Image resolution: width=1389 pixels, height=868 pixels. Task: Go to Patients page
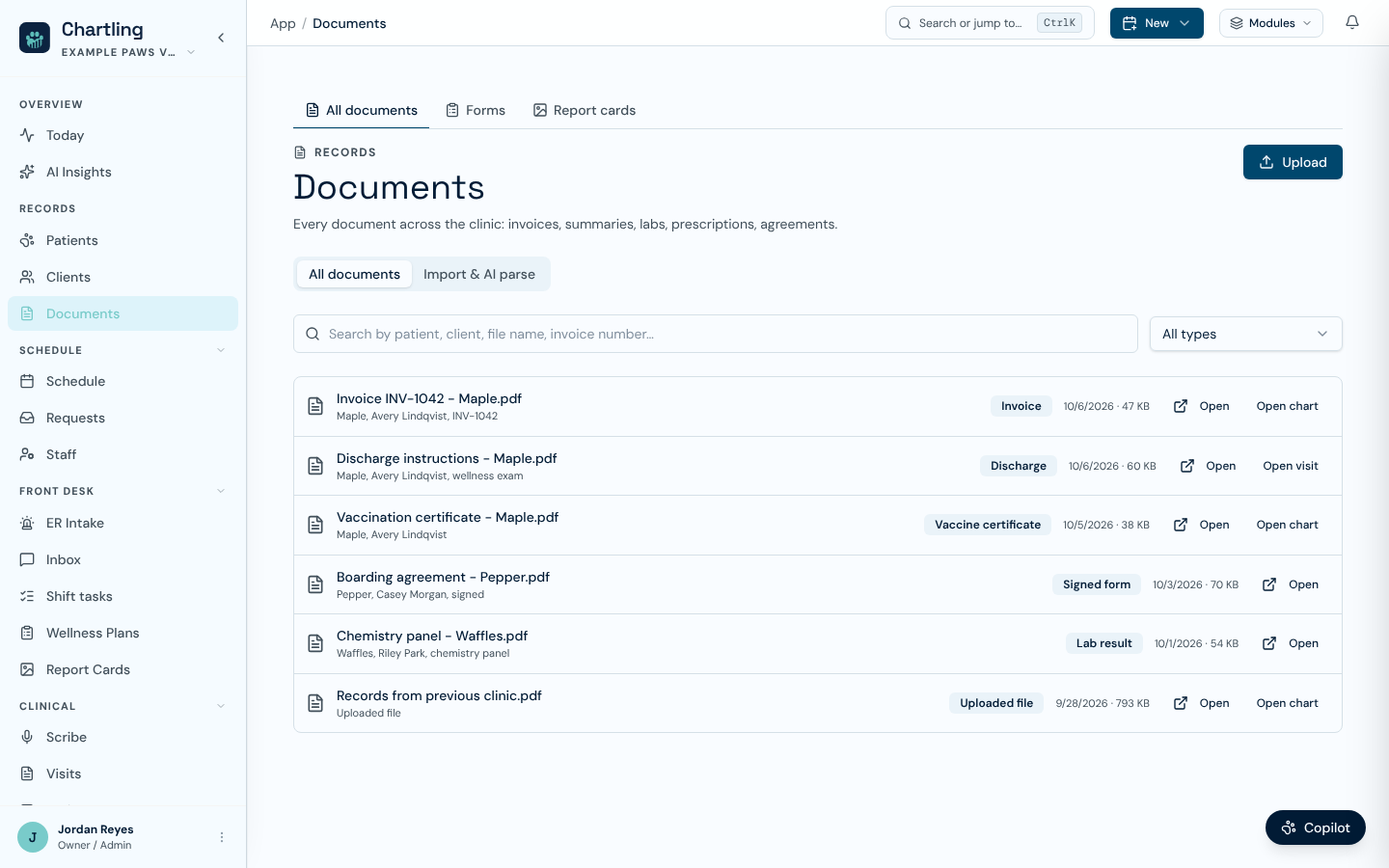[123, 240]
